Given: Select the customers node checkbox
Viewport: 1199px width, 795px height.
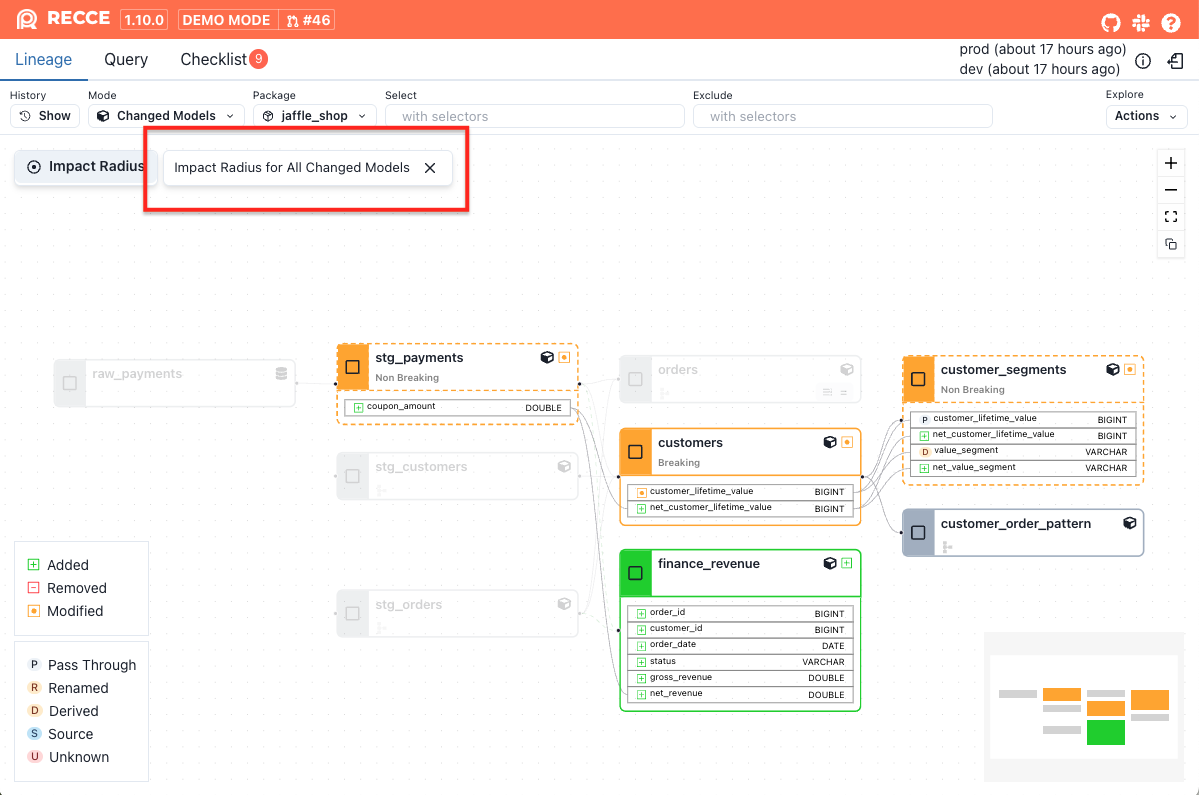Looking at the screenshot, I should [635, 452].
